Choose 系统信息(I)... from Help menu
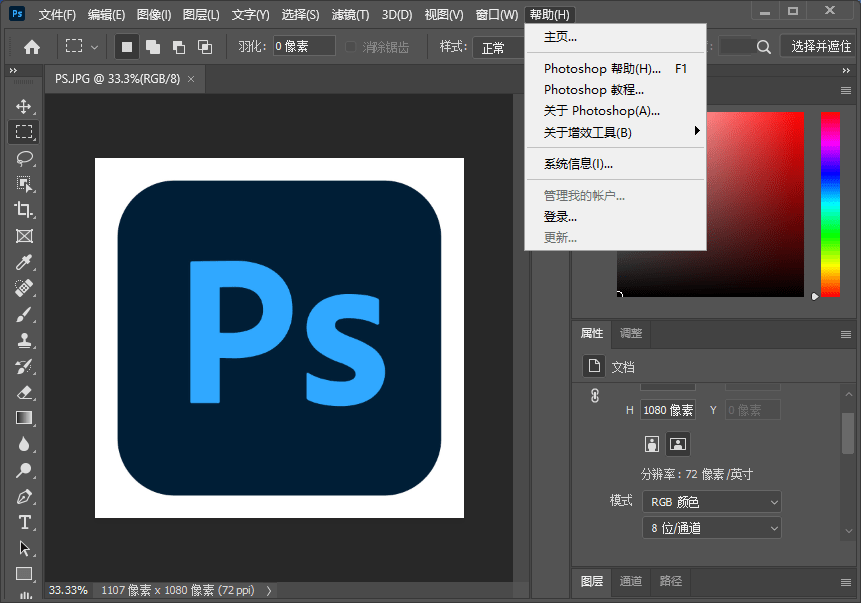Image resolution: width=861 pixels, height=603 pixels. [616, 164]
